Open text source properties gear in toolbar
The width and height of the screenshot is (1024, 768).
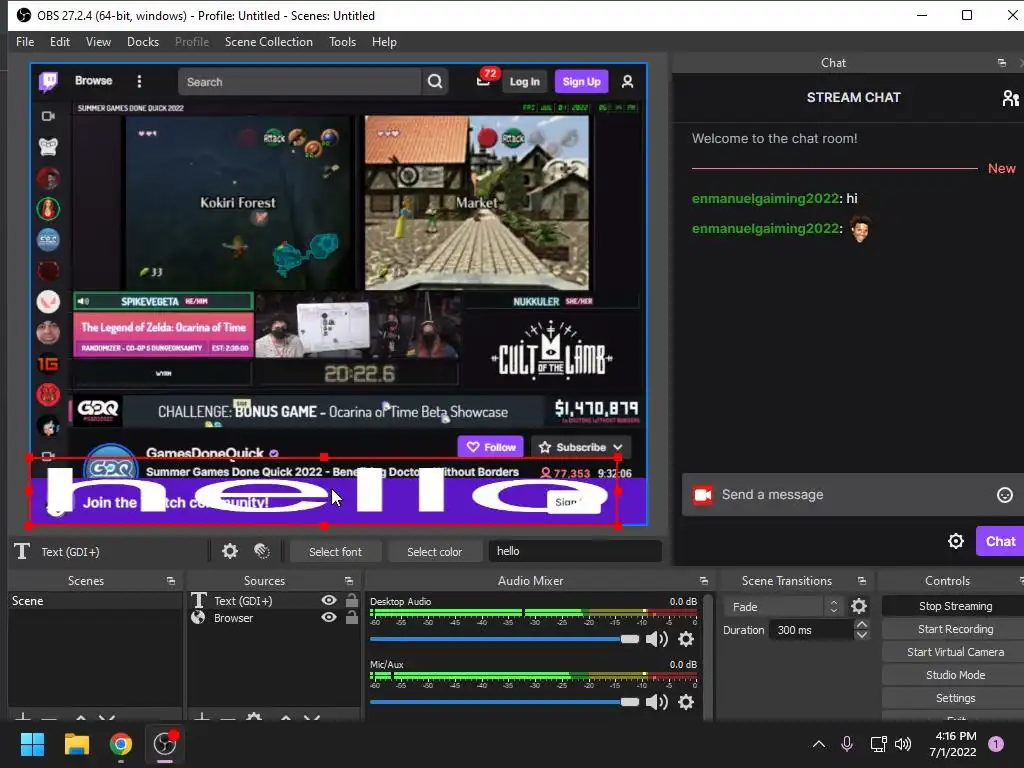230,551
